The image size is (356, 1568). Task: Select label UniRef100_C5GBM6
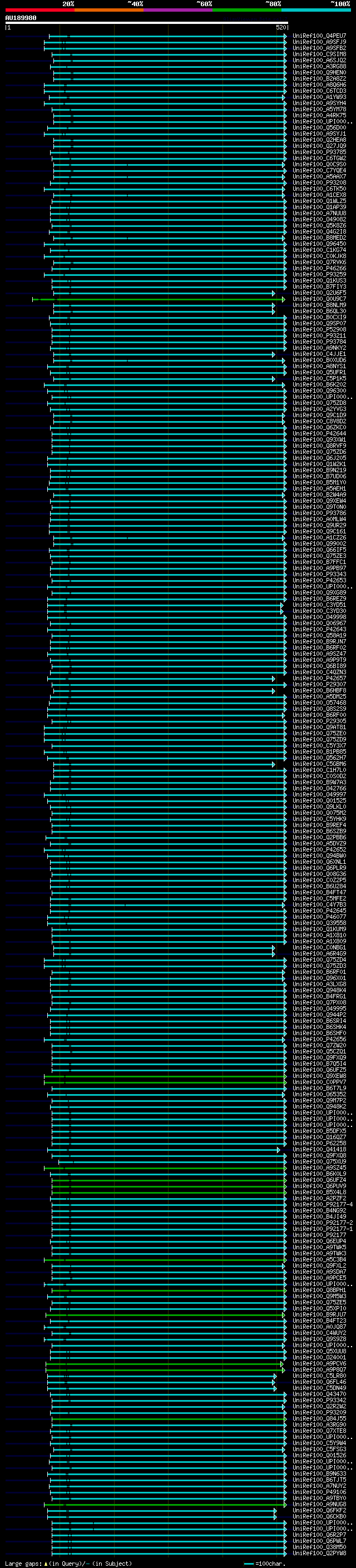[319, 764]
